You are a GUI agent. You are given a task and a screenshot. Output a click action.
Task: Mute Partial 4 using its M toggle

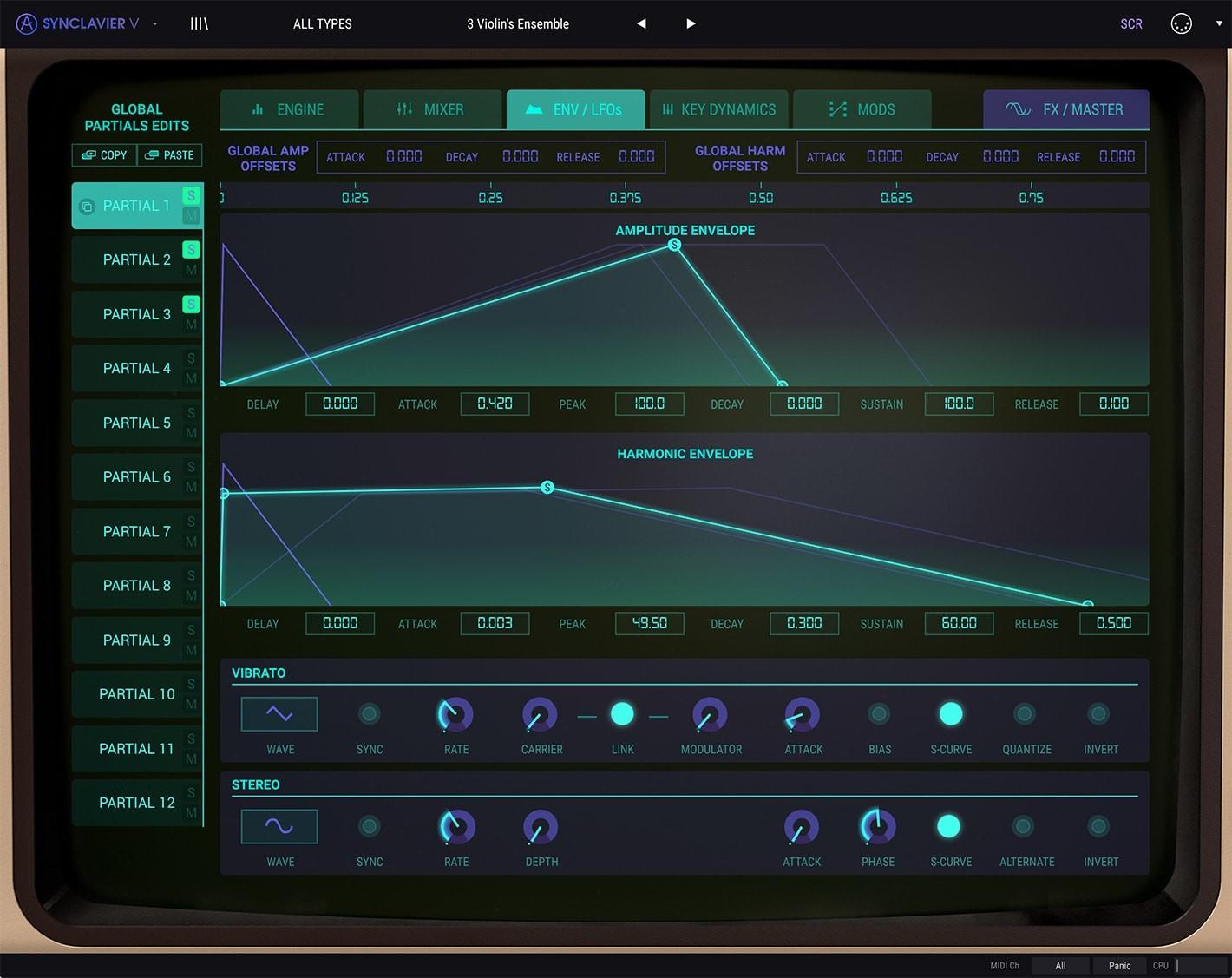[x=191, y=377]
